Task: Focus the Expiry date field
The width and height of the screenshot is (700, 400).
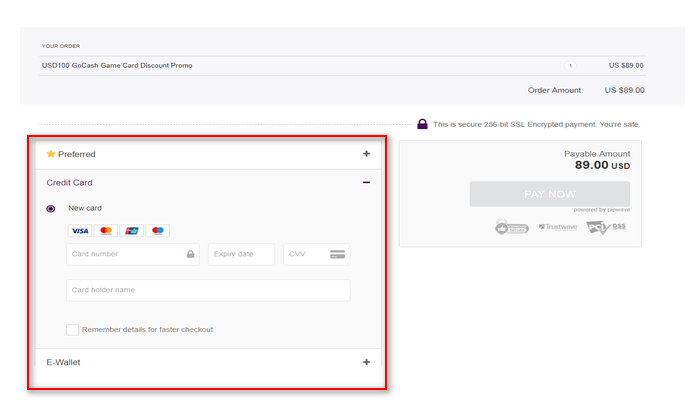Action: click(240, 254)
